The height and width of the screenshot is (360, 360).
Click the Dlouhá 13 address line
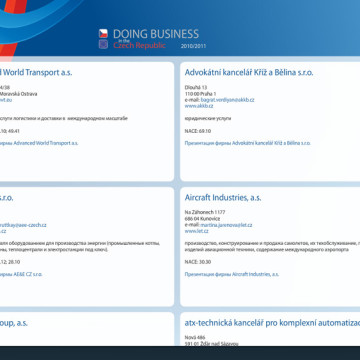tap(196, 87)
